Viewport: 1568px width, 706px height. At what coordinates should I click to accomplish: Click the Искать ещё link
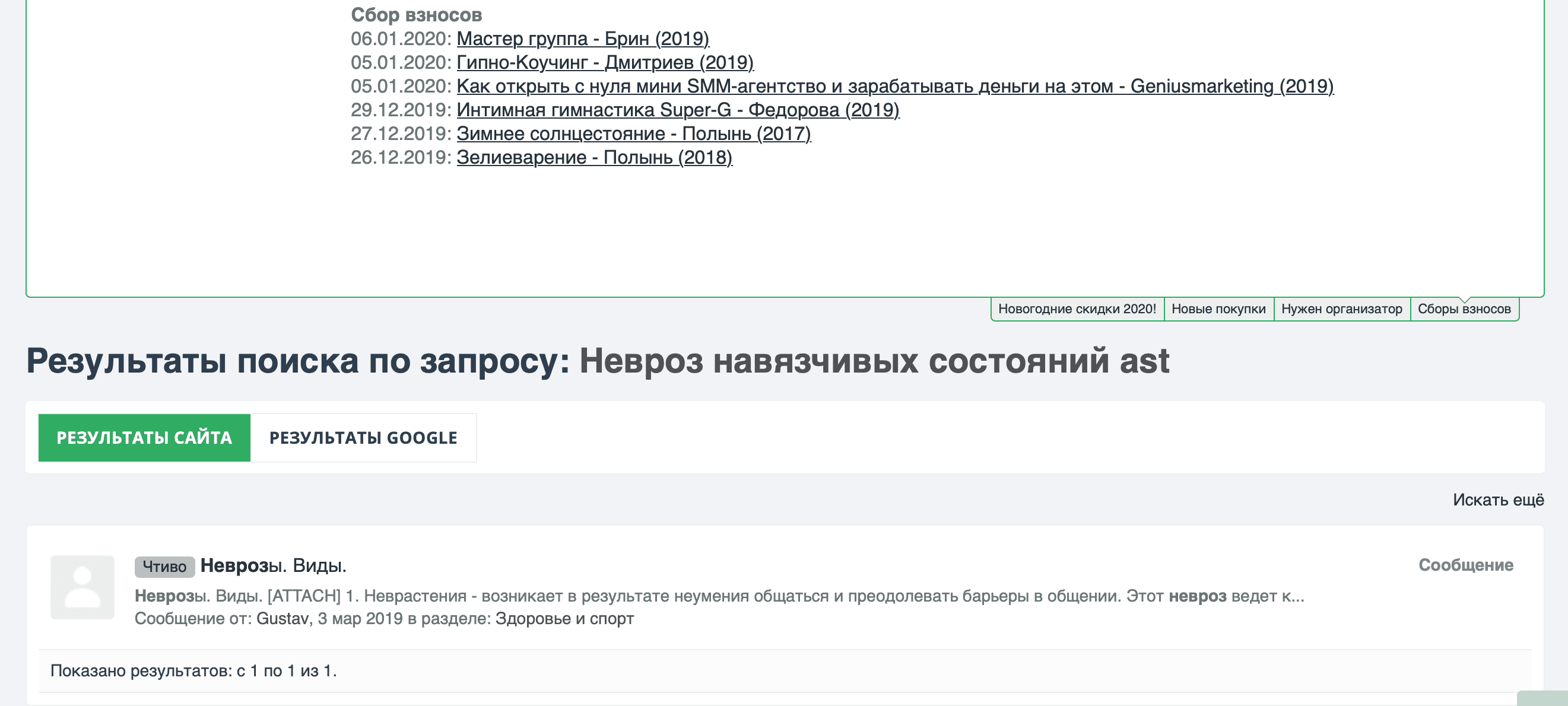click(1498, 500)
